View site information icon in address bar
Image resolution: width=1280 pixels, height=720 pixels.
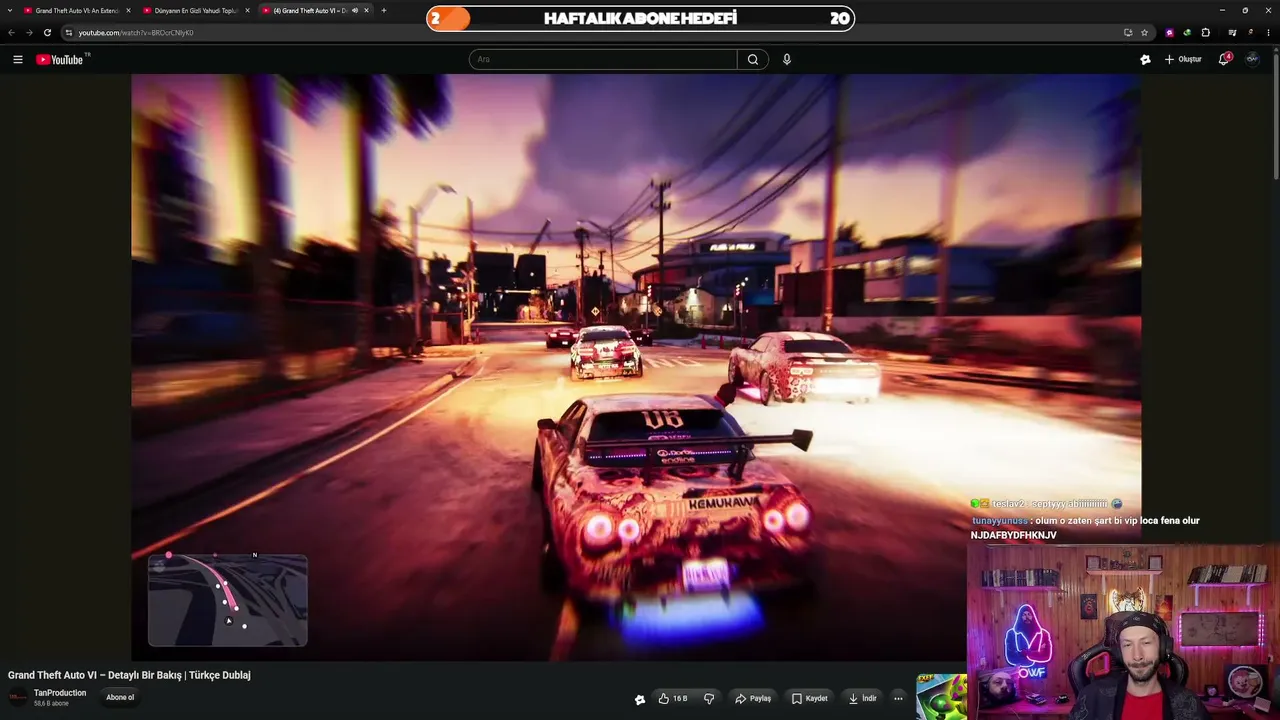point(69,33)
